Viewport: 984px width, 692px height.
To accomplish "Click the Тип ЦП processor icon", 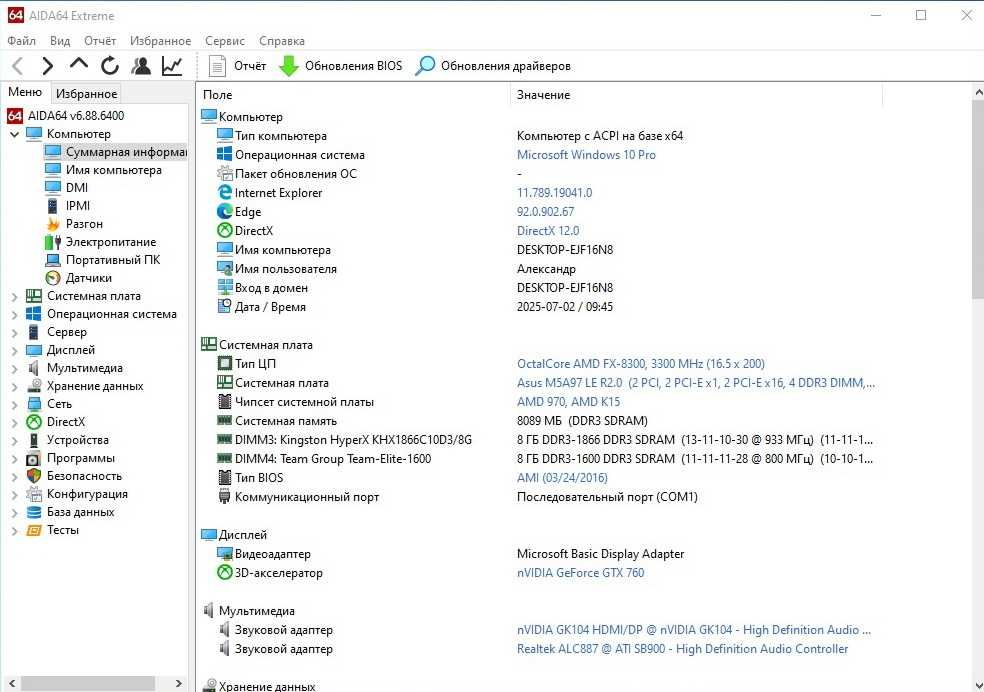I will (x=225, y=363).
